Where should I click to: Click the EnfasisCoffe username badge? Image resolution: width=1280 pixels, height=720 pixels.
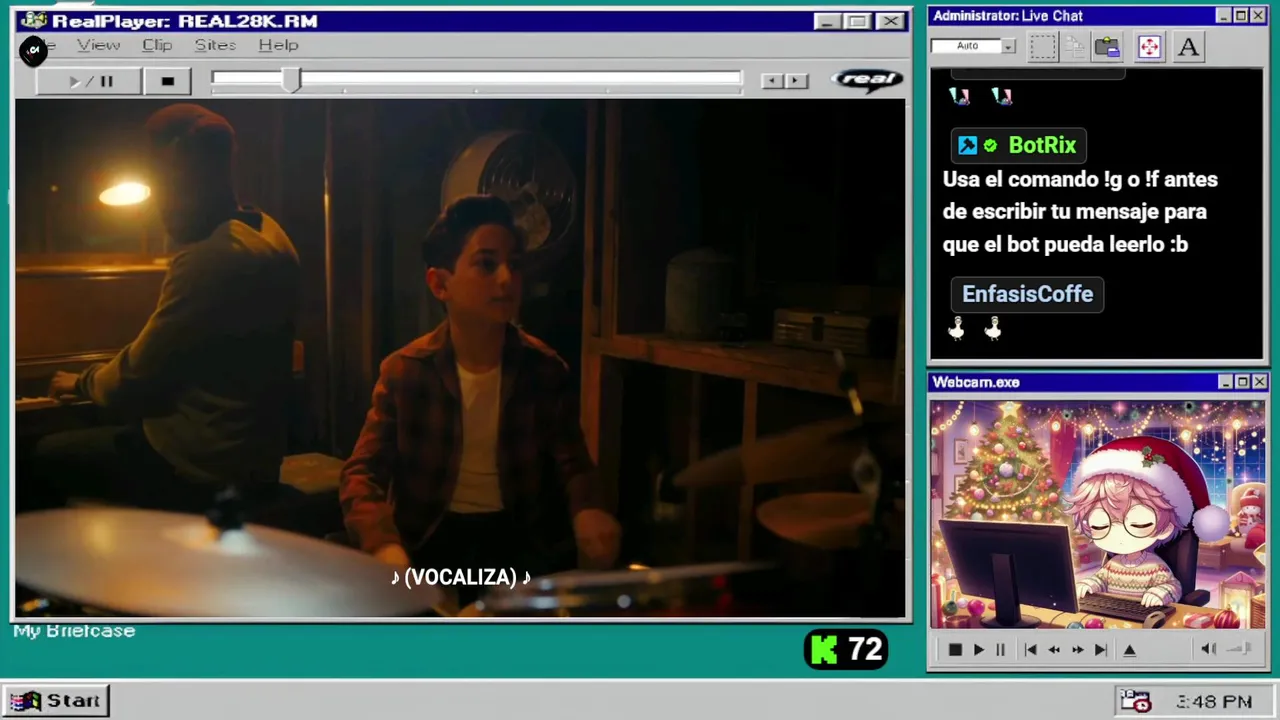[1027, 294]
